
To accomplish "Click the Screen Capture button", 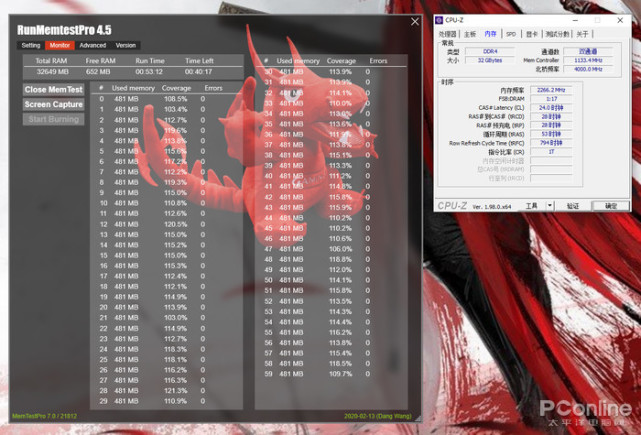I will pyautogui.click(x=54, y=104).
